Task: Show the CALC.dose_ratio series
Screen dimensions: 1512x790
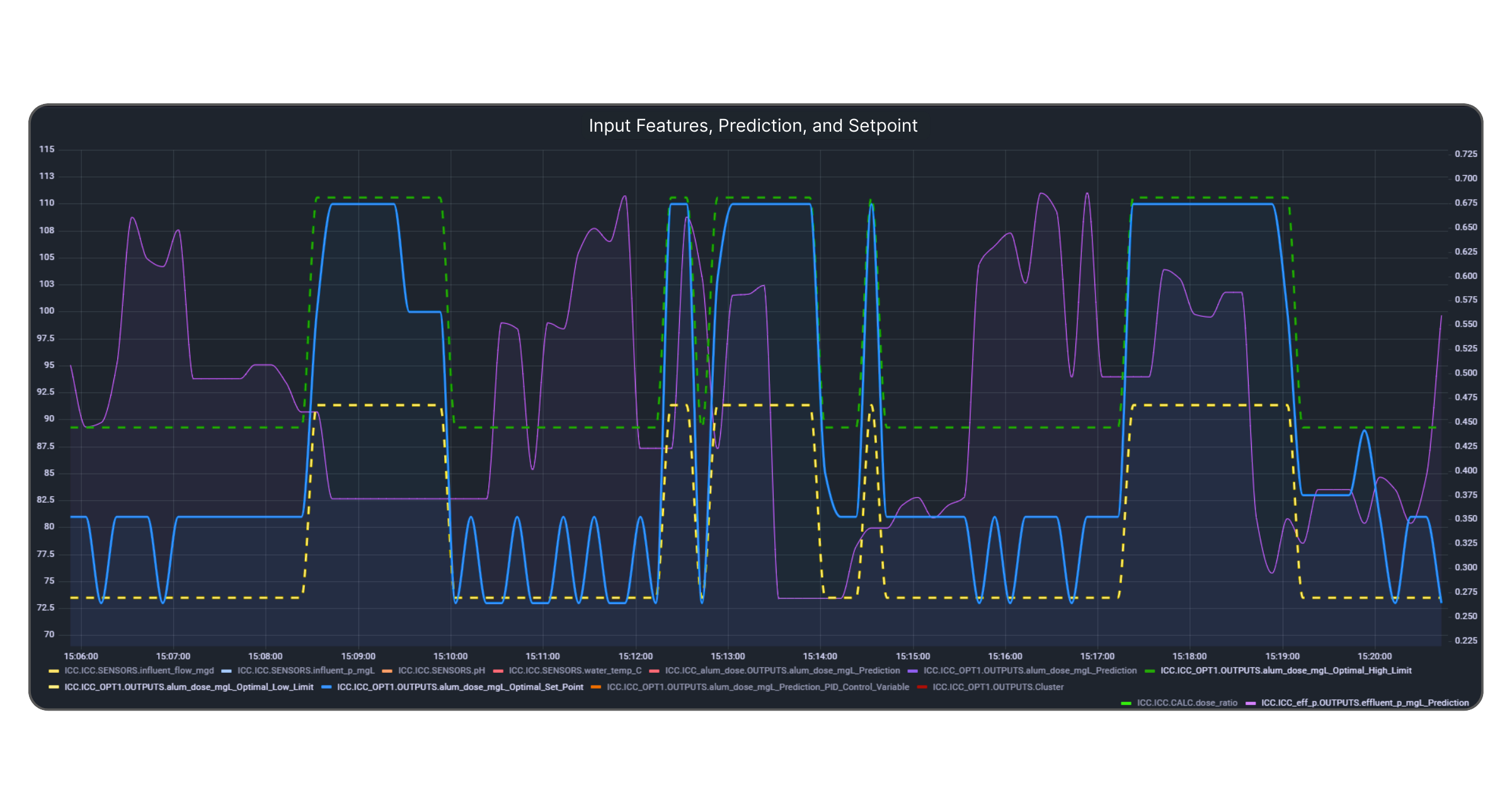Action: click(1187, 702)
